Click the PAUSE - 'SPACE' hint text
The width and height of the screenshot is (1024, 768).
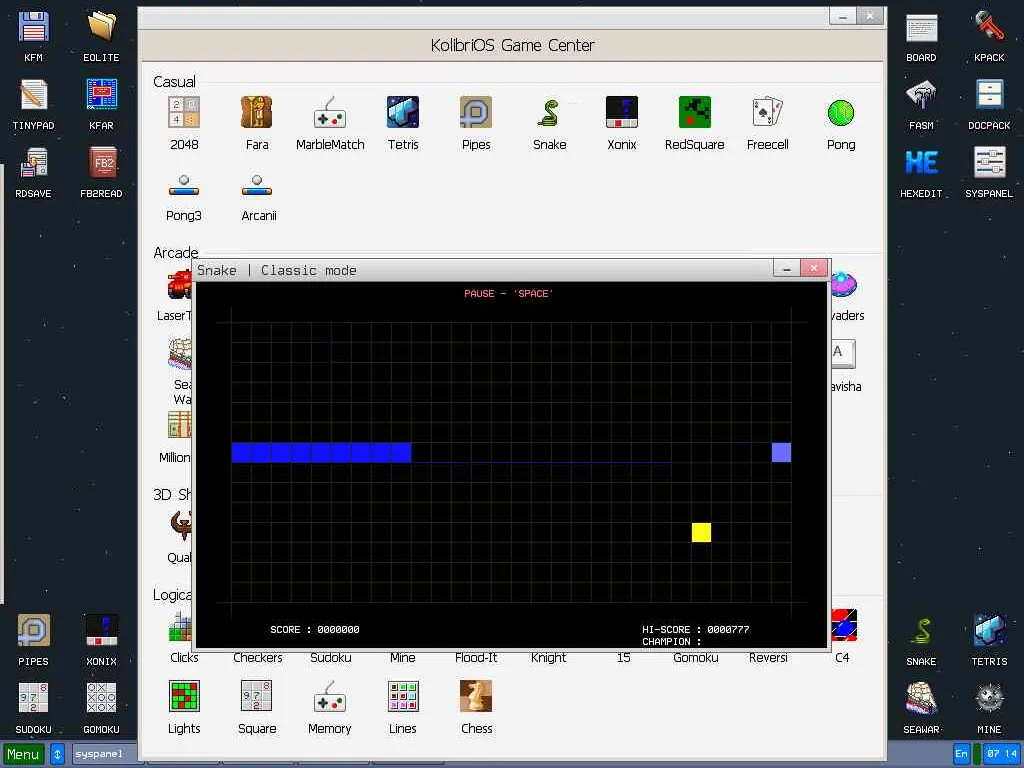tap(508, 294)
